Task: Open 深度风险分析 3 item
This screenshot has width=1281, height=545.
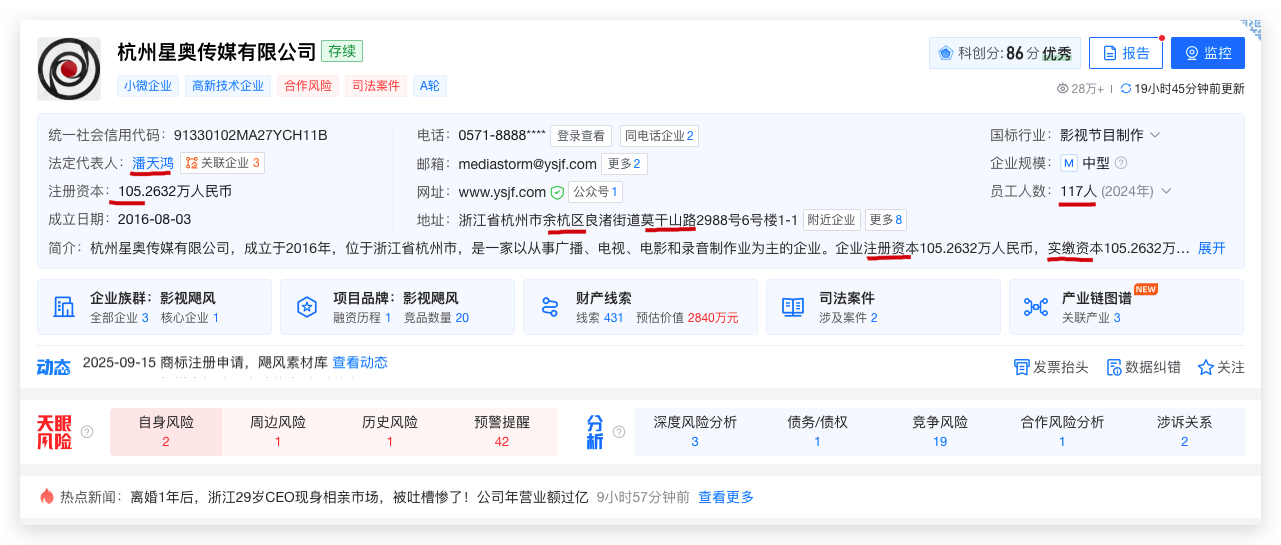Action: click(x=695, y=431)
